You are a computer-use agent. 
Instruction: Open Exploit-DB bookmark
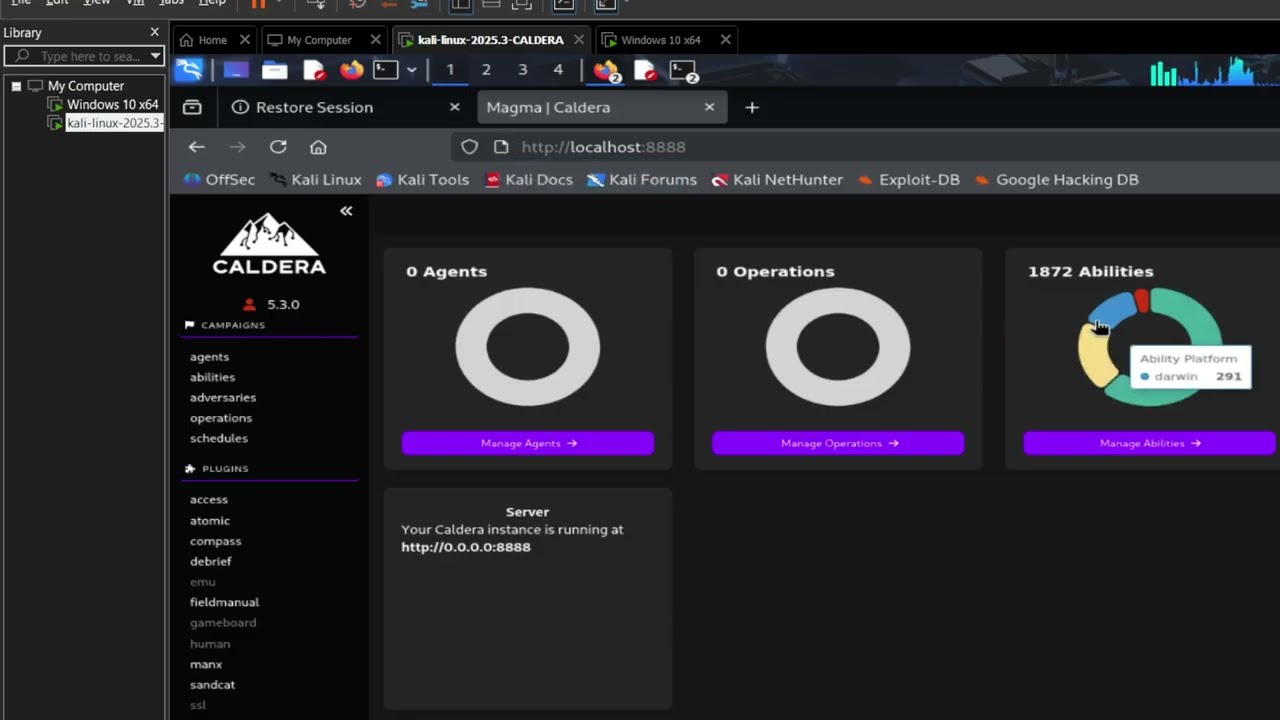tap(908, 180)
